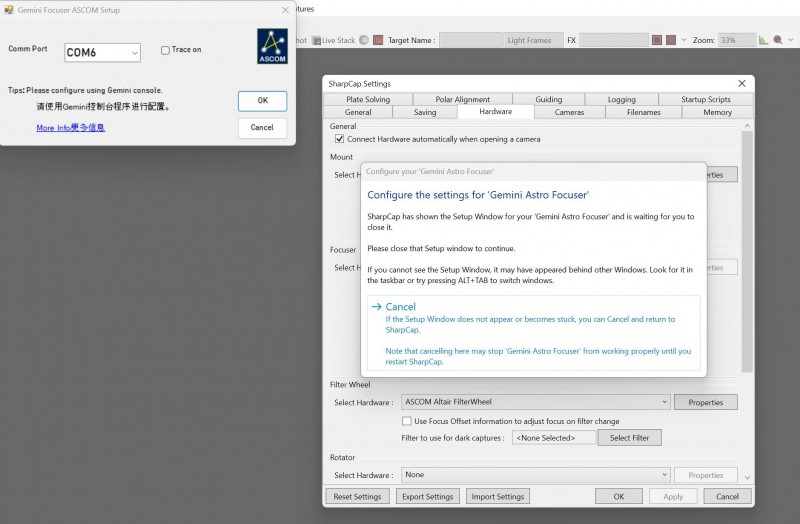Screen dimensions: 800x524
Task: Close the SharpCap Settings dialog
Action: point(742,83)
